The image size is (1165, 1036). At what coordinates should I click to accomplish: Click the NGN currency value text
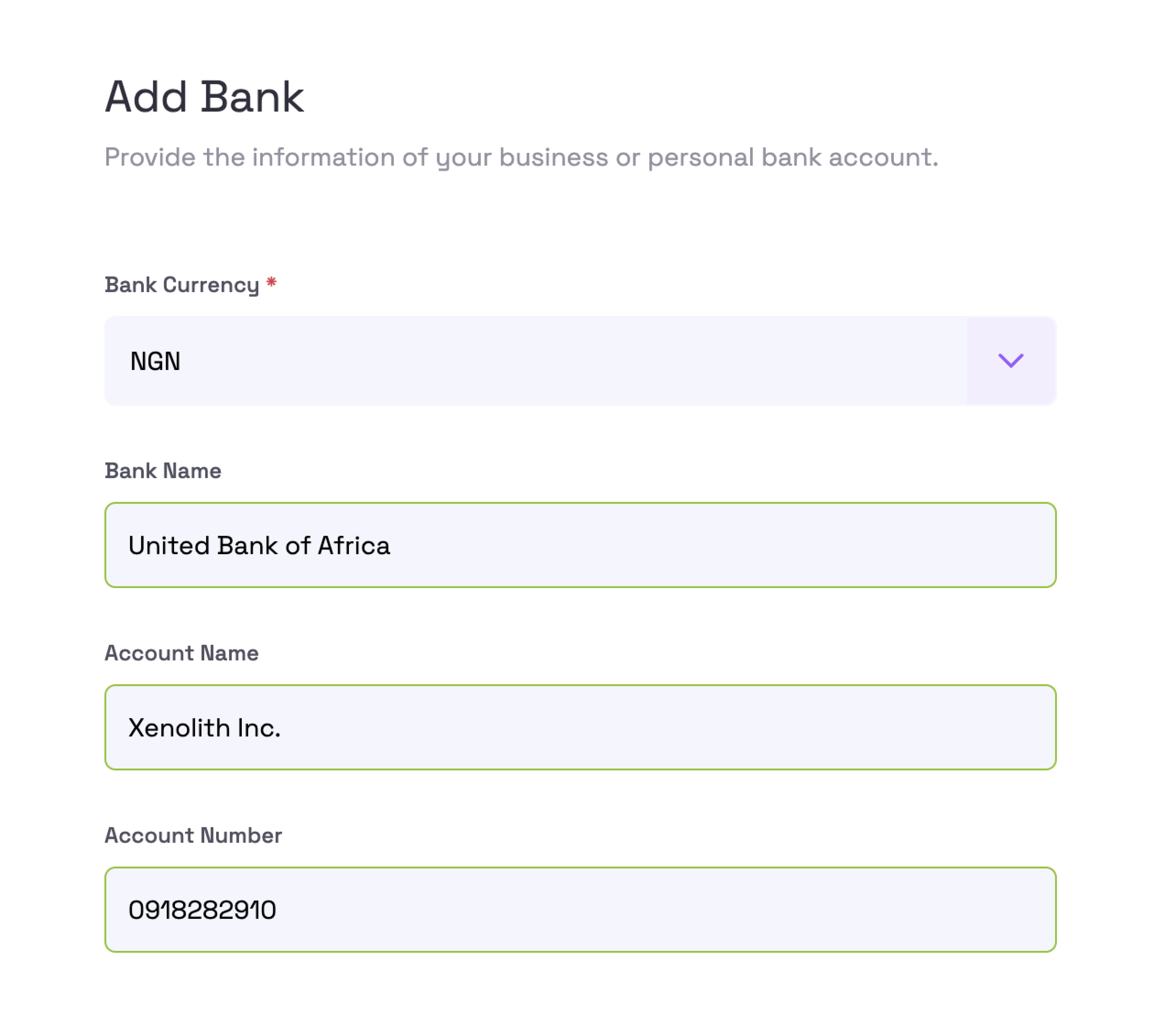pos(155,361)
